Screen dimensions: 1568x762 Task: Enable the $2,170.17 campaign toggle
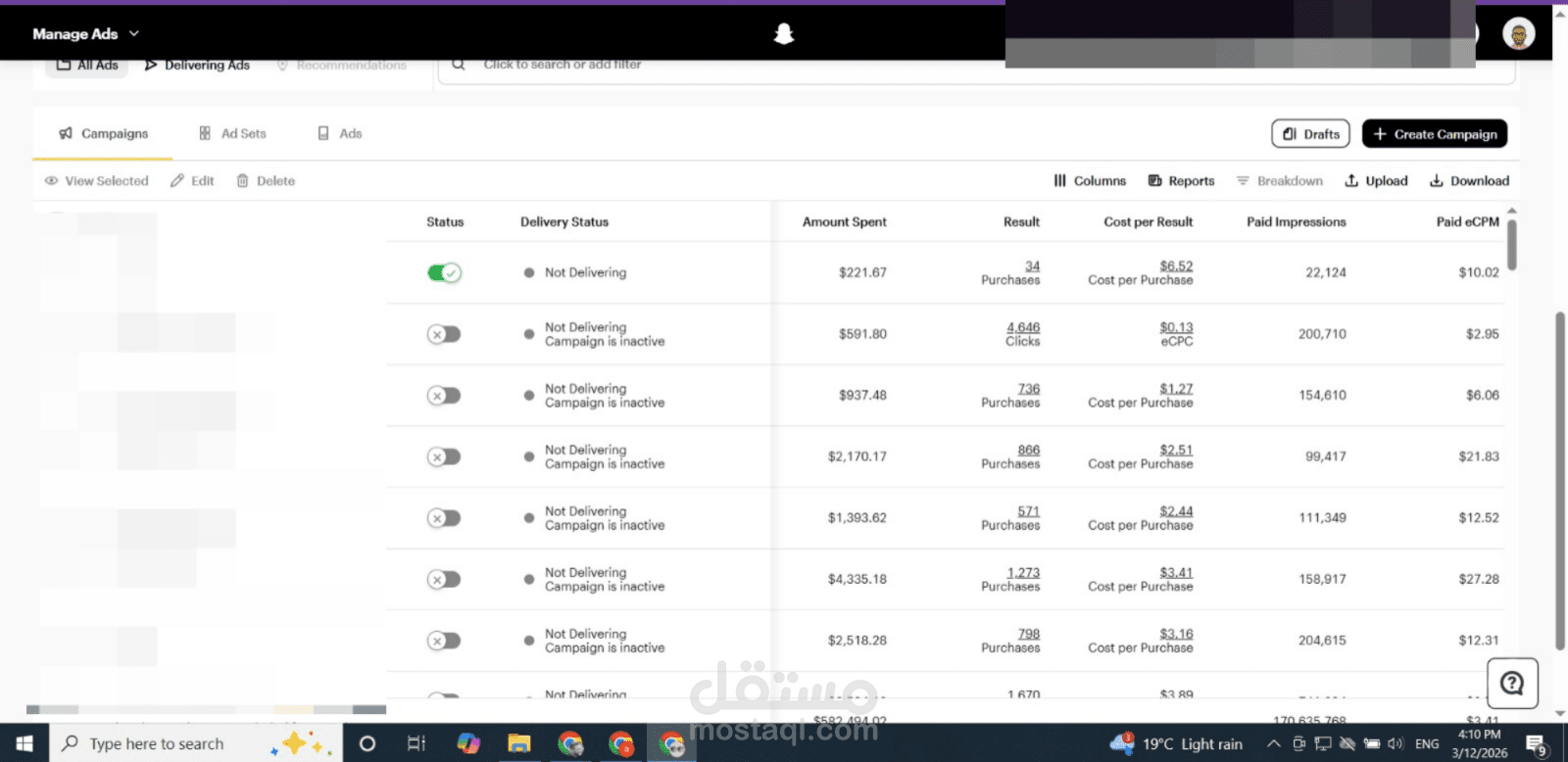coord(444,457)
